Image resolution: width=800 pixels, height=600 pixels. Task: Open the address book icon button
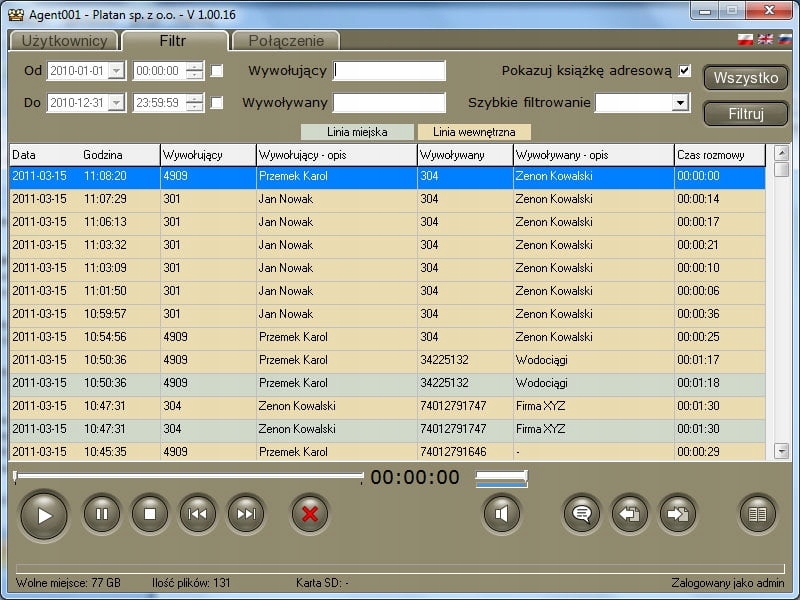[x=758, y=514]
